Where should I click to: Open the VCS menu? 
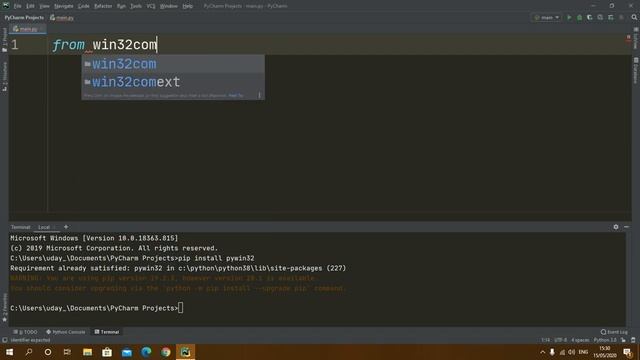tap(151, 6)
